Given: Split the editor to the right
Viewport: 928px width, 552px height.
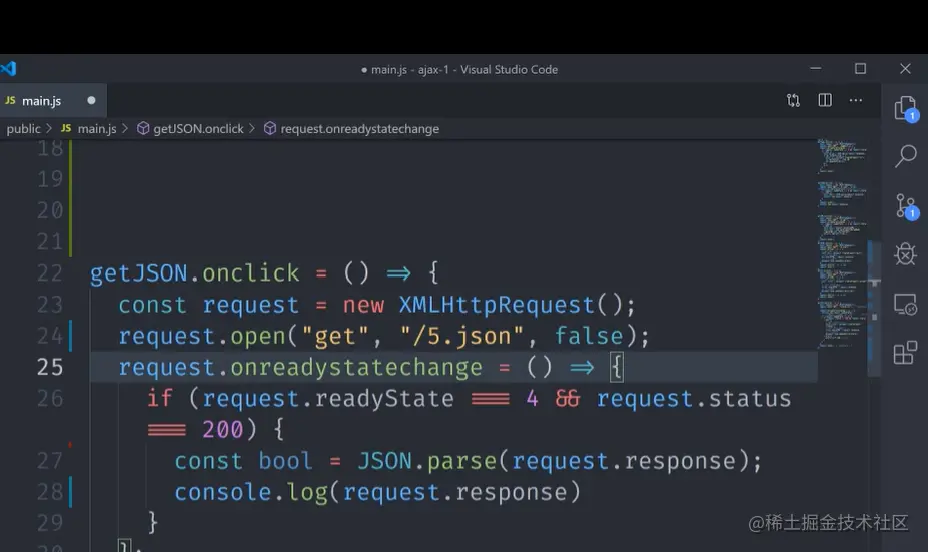Looking at the screenshot, I should coord(825,100).
